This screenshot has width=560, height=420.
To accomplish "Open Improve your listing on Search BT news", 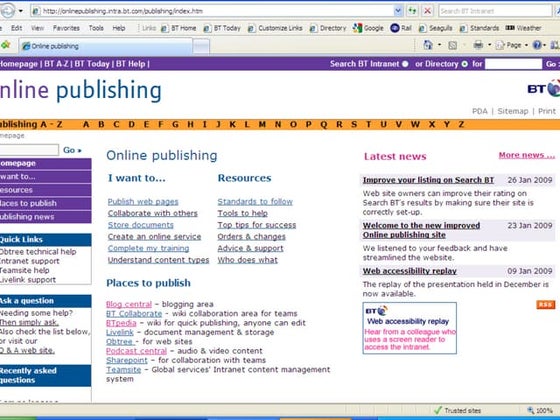I will point(428,180).
